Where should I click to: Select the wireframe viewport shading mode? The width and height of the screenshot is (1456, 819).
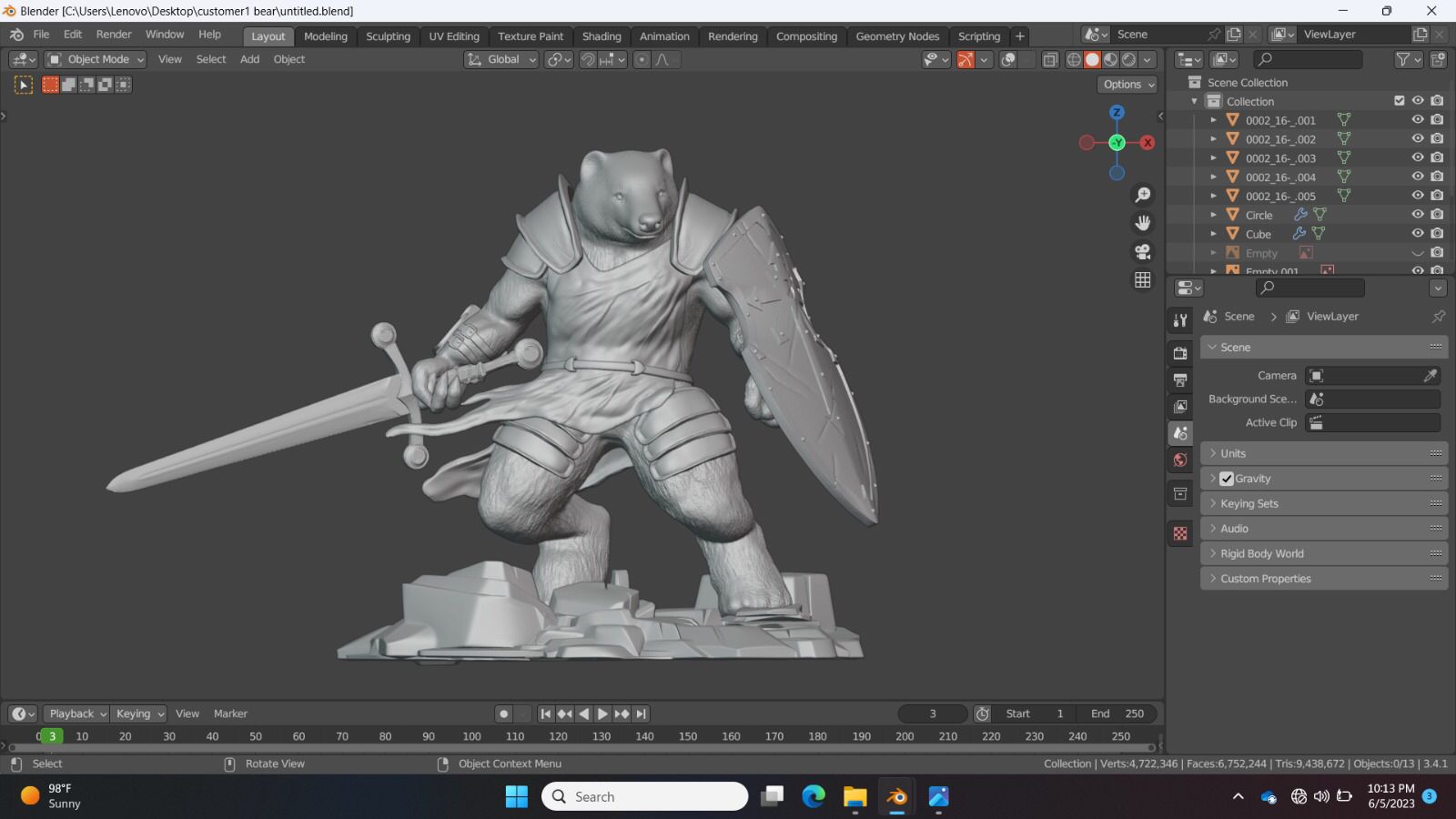[x=1074, y=59]
